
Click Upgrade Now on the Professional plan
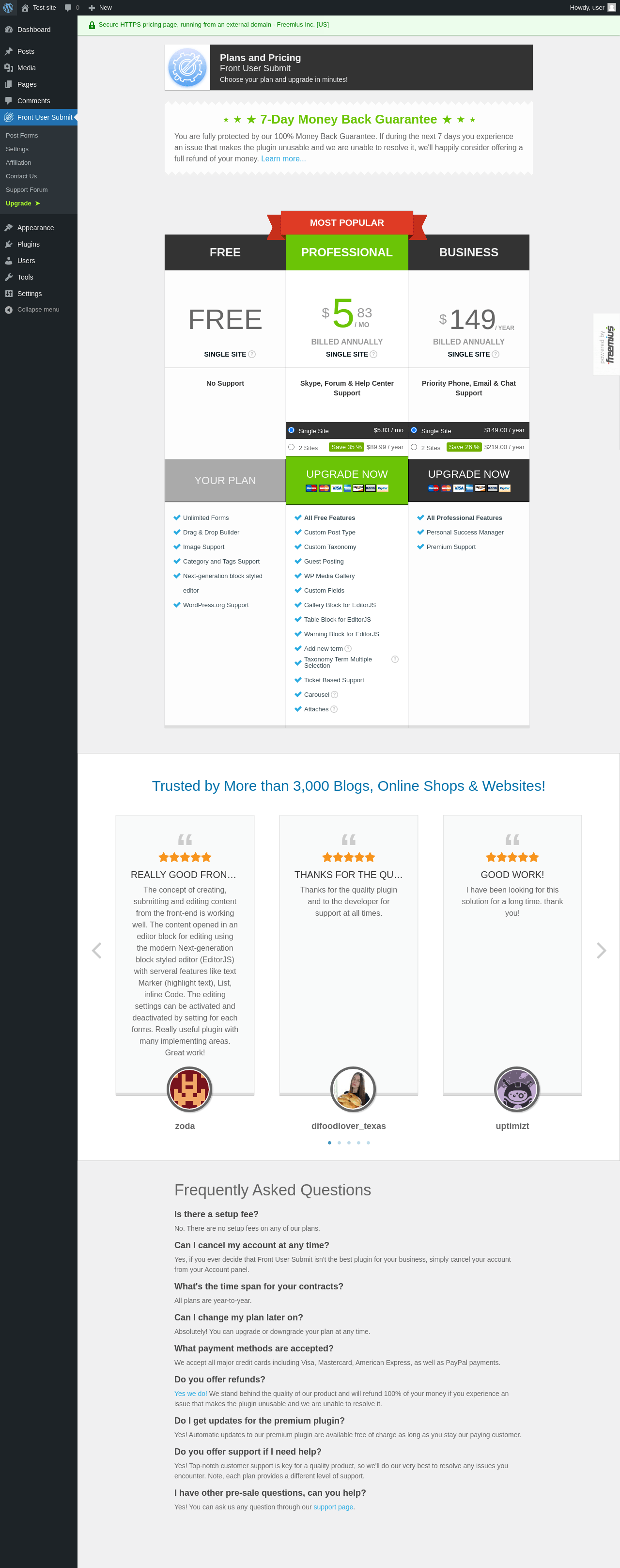coord(347,480)
